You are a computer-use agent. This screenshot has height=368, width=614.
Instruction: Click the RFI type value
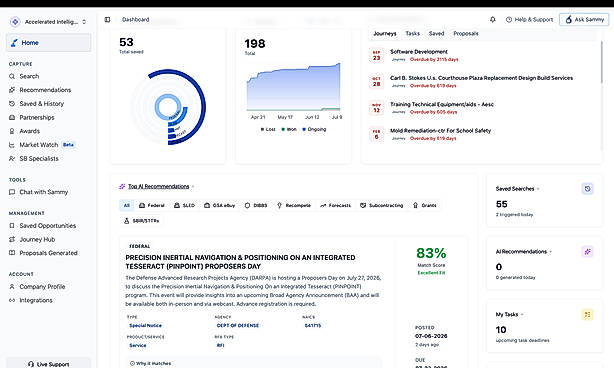tap(220, 345)
